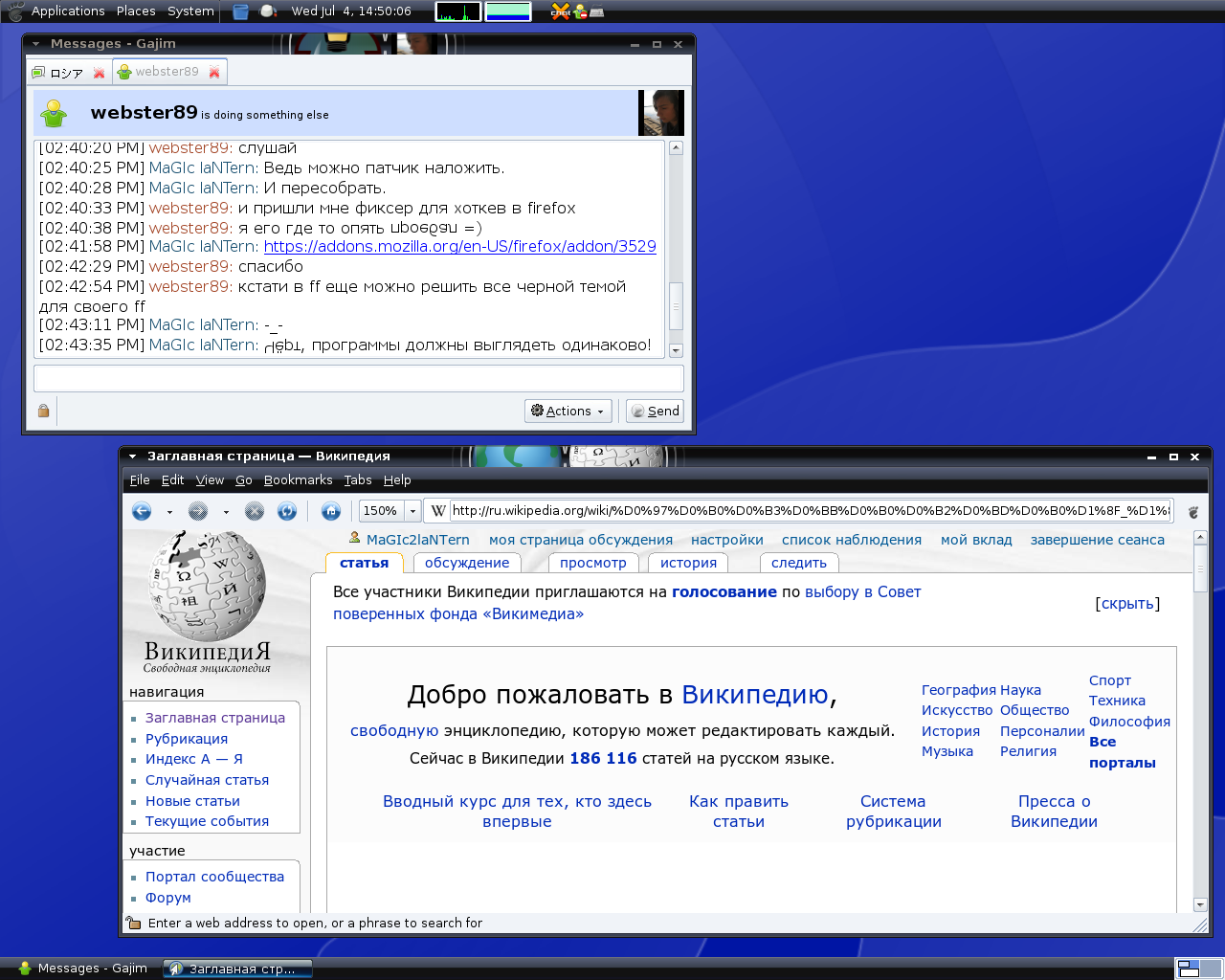Image resolution: width=1225 pixels, height=980 pixels.
Task: Open the browser Bookmarks menu
Action: click(299, 480)
